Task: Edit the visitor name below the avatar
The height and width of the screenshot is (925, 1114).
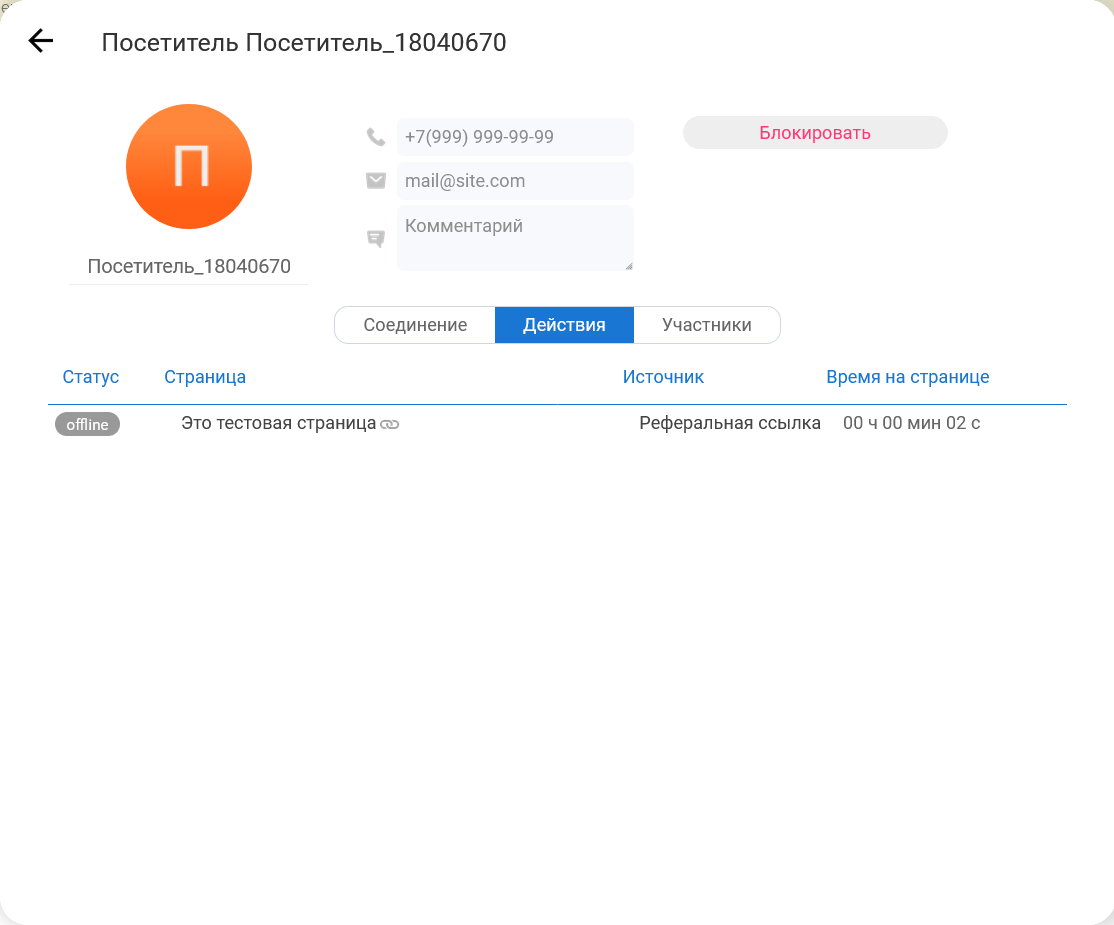Action: click(189, 267)
